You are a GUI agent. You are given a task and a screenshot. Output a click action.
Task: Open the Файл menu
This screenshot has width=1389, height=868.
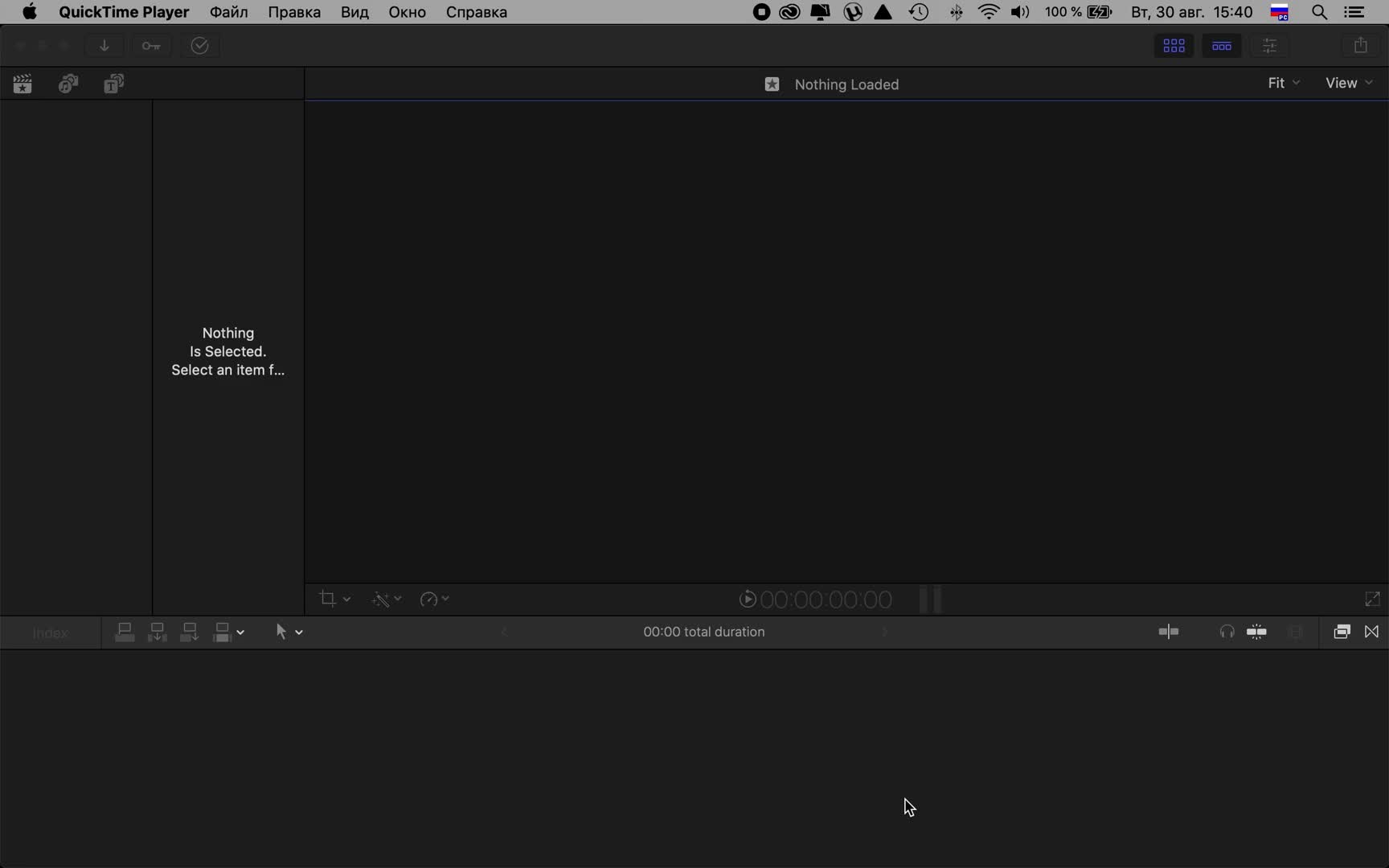228,12
